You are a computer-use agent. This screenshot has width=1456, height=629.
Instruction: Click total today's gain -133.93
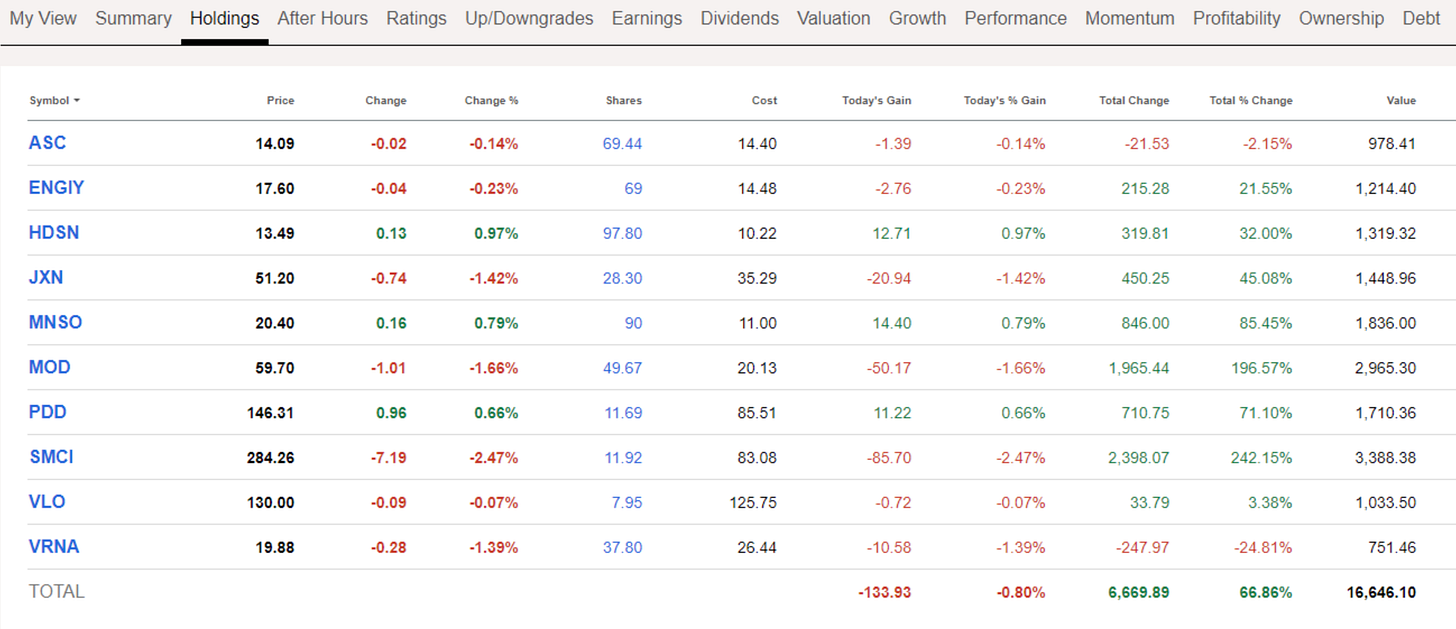[x=885, y=593]
